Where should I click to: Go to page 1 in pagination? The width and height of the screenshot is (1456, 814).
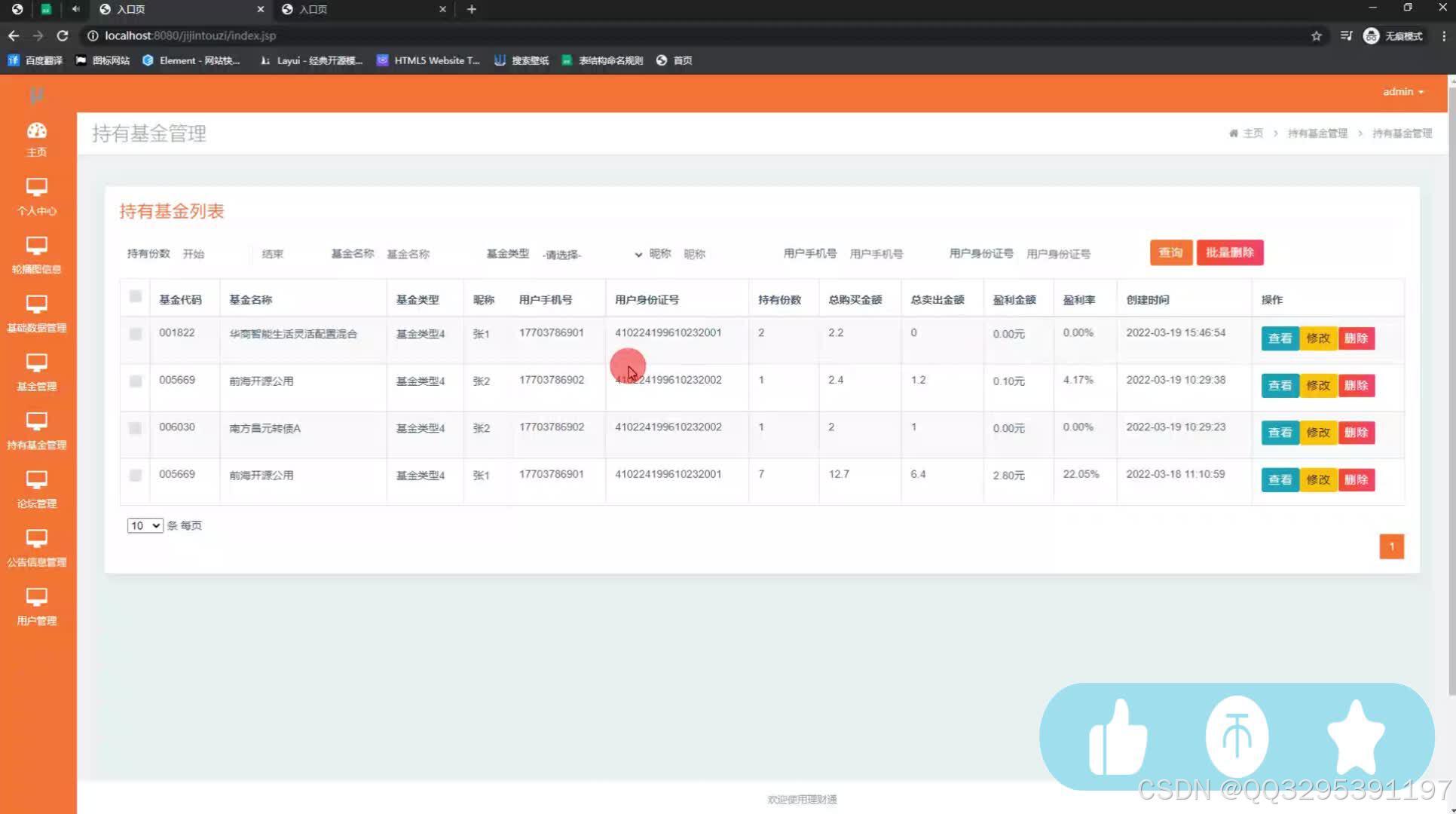1391,546
